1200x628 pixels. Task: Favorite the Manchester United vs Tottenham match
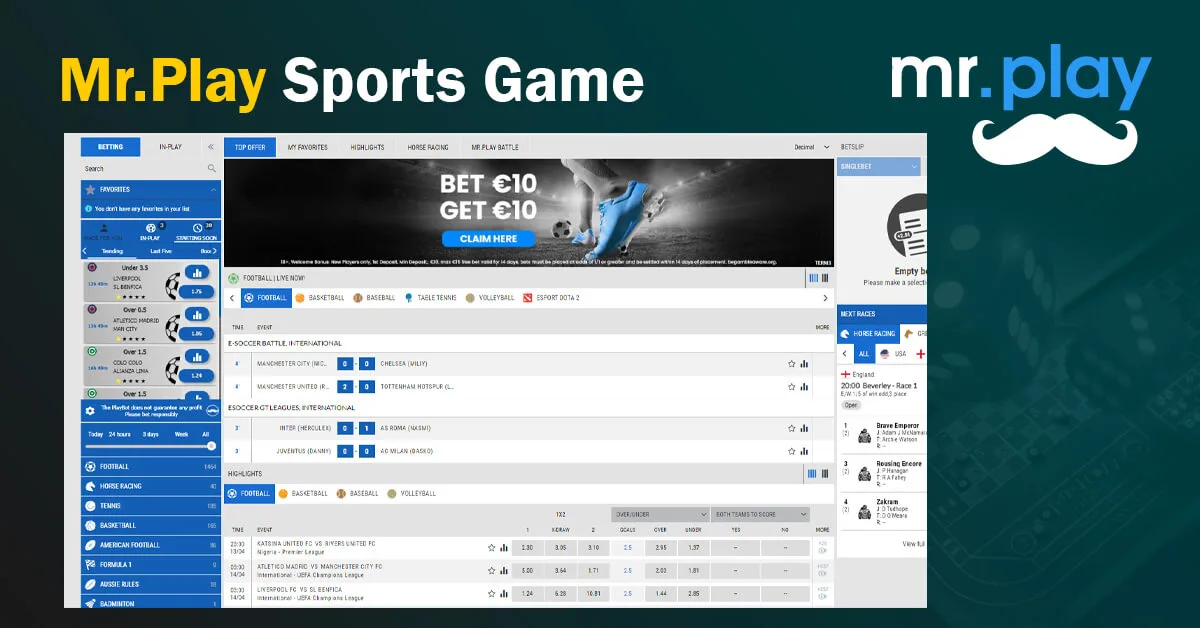(791, 386)
